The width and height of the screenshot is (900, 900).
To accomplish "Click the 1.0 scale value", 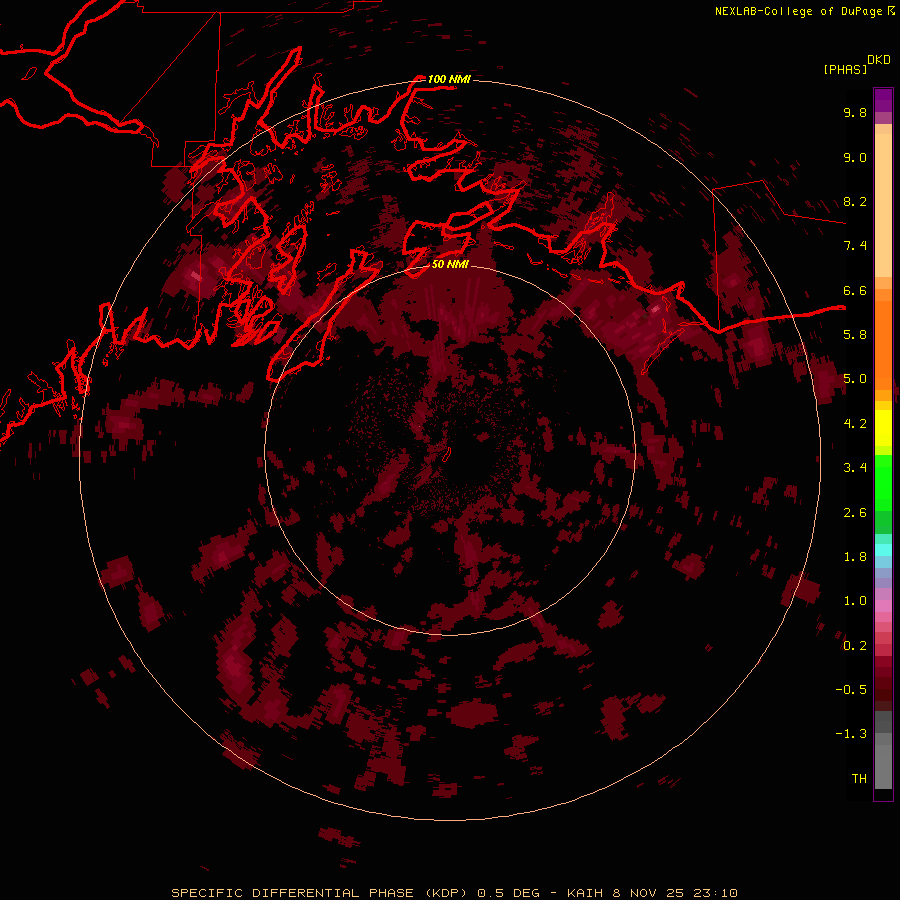I will (x=855, y=601).
